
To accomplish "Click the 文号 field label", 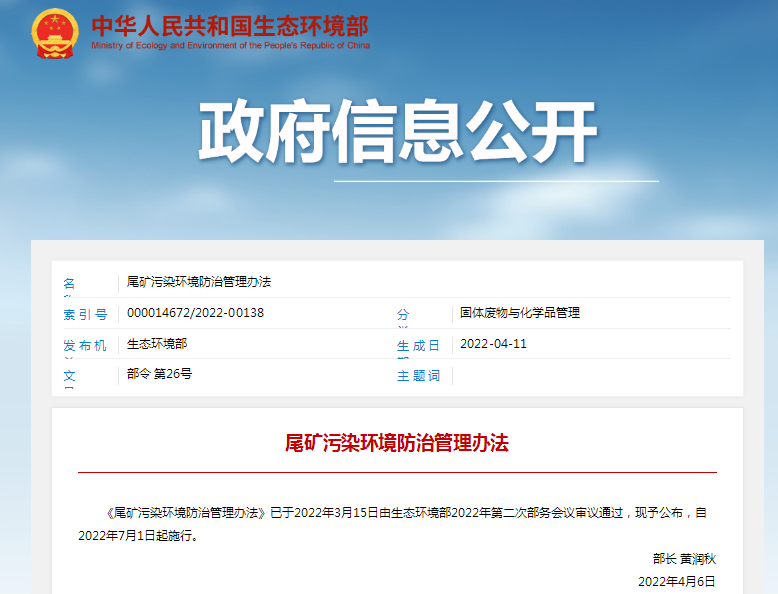I will click(x=70, y=376).
